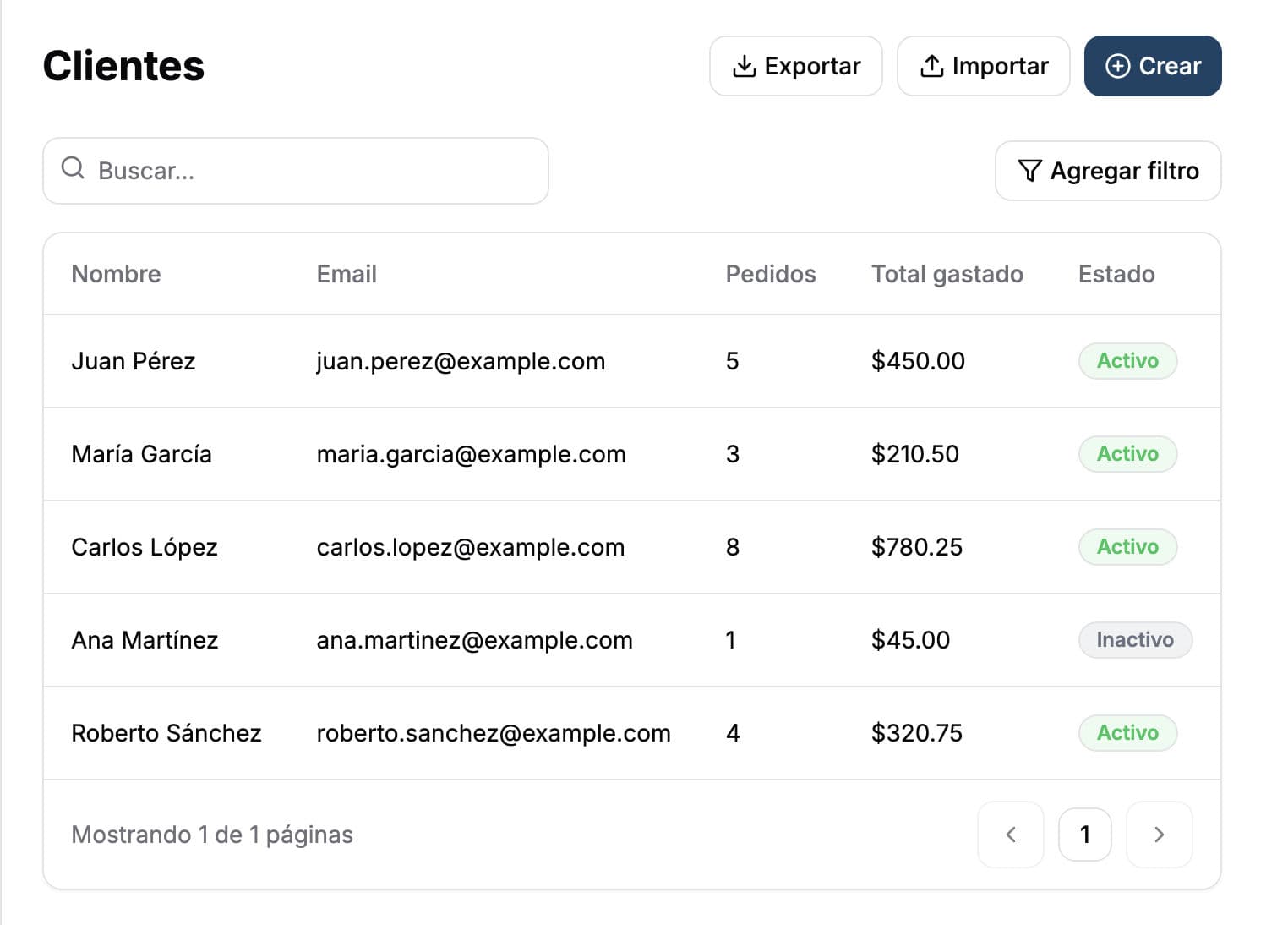Select the María García row name
This screenshot has width=1288, height=925.
click(141, 454)
